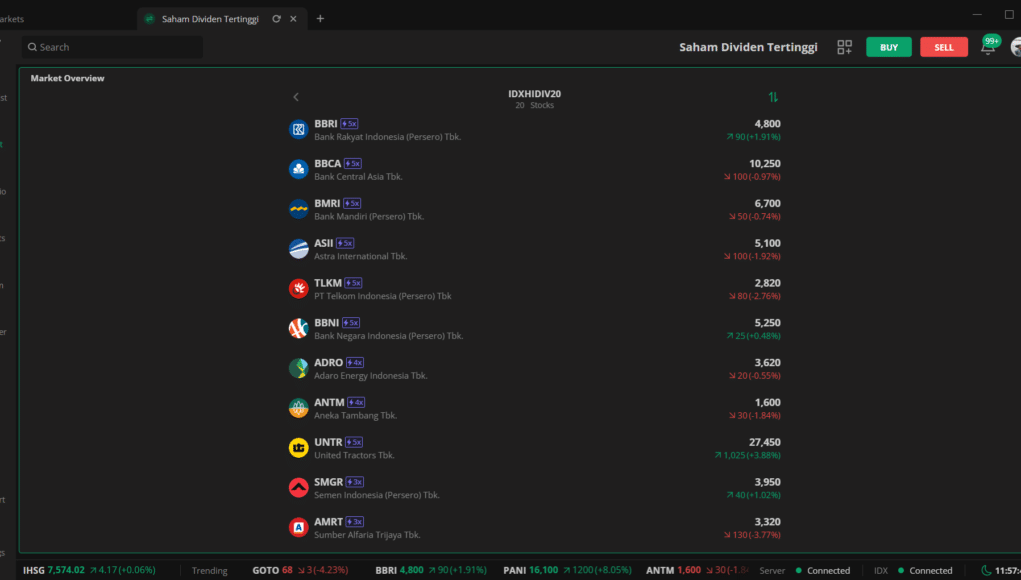Click the 5x boost badge beside BBCA

(x=350, y=163)
